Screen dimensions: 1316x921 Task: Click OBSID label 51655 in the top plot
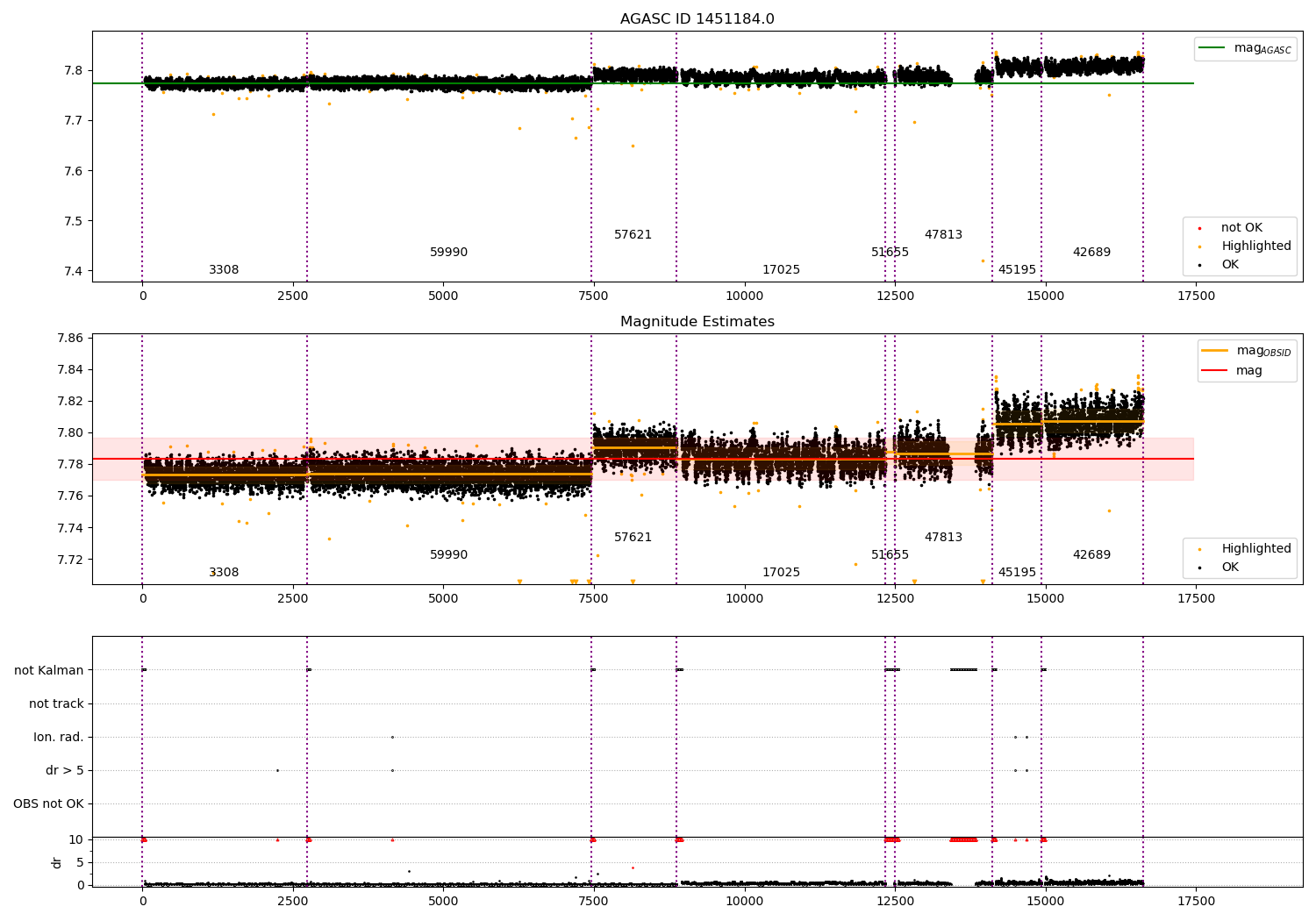click(x=890, y=253)
